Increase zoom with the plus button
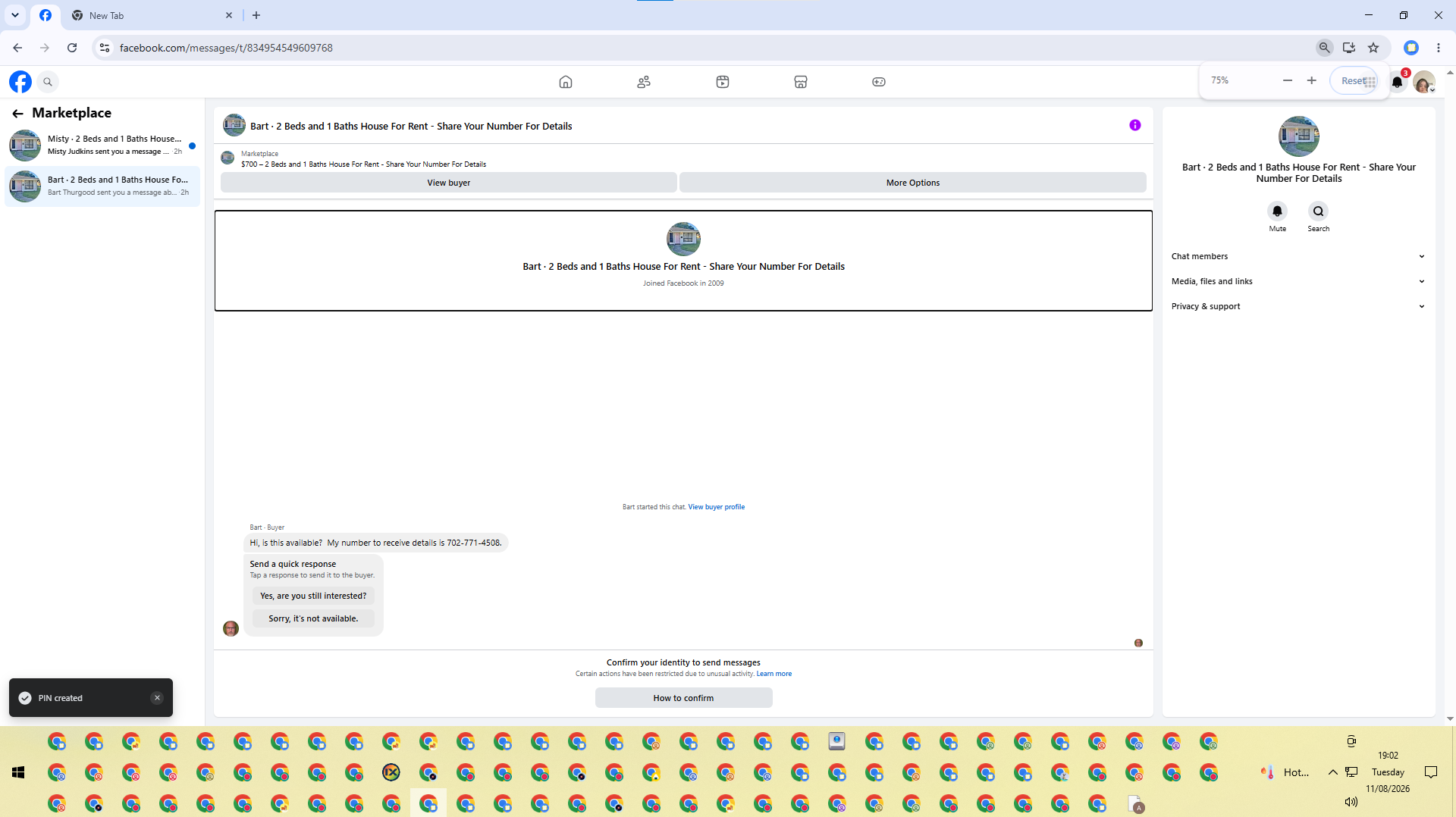The image size is (1456, 817). pyautogui.click(x=1312, y=80)
